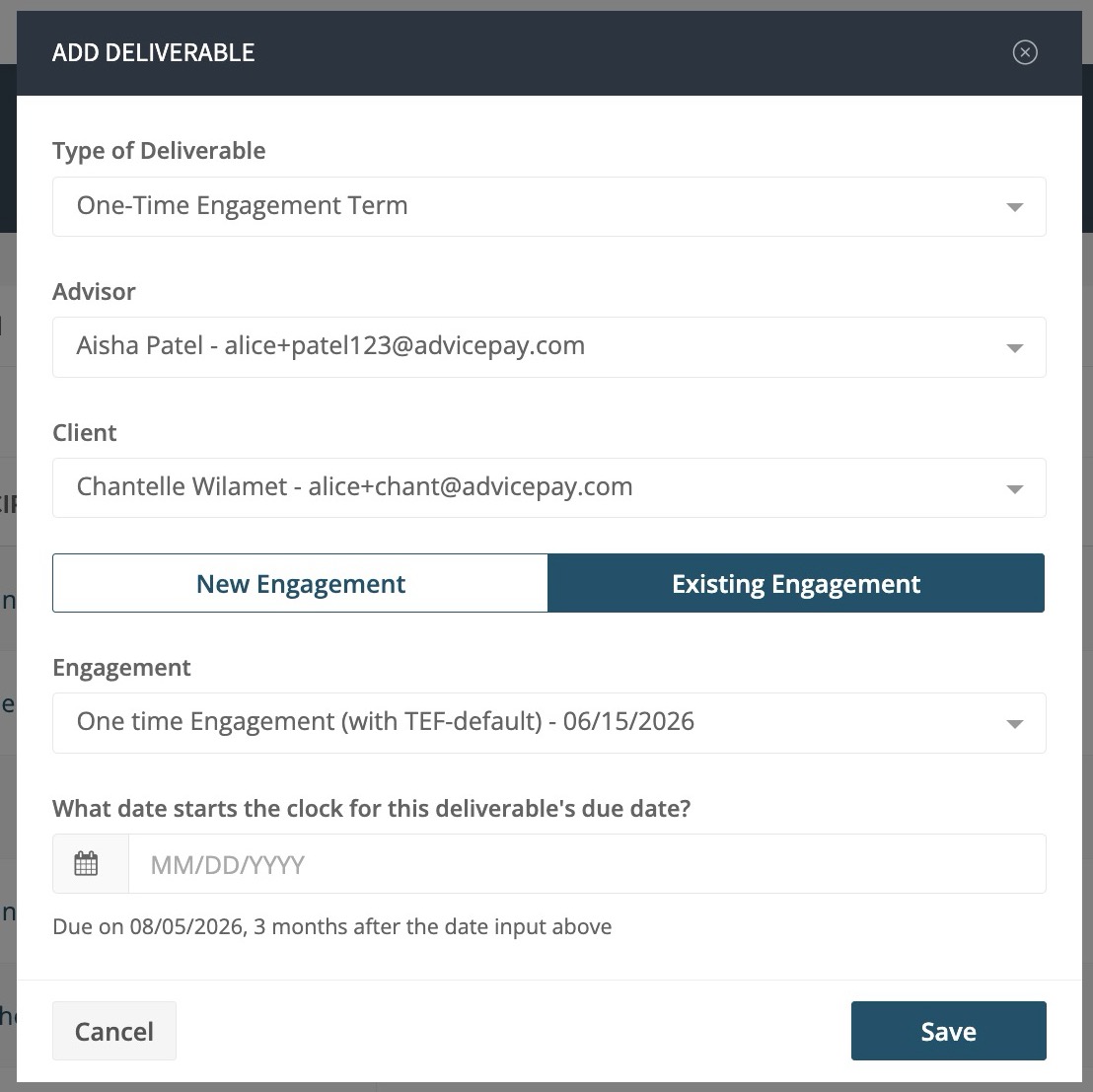
Task: Click the Client field label
Action: (x=85, y=433)
